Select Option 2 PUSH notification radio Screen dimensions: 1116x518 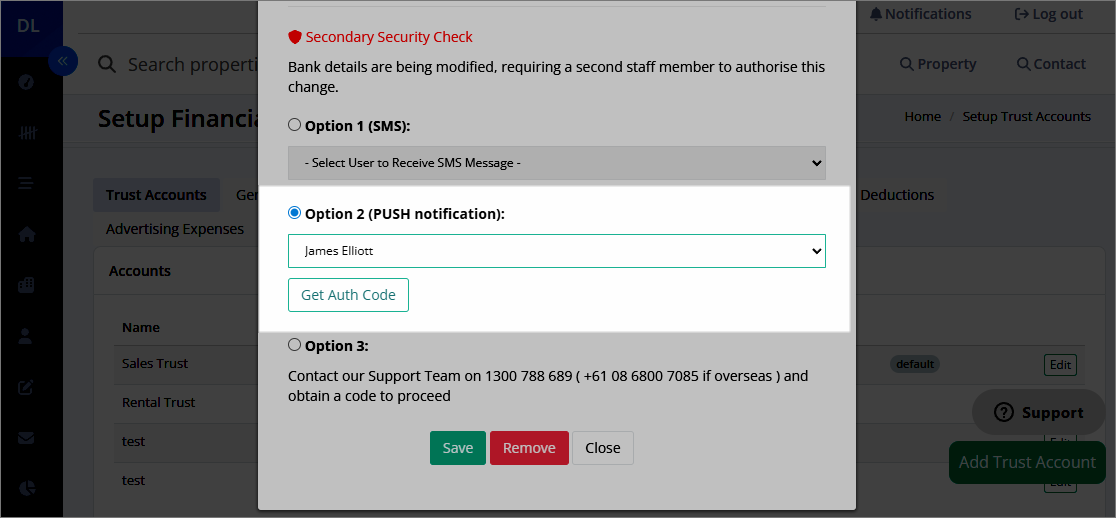coord(295,213)
